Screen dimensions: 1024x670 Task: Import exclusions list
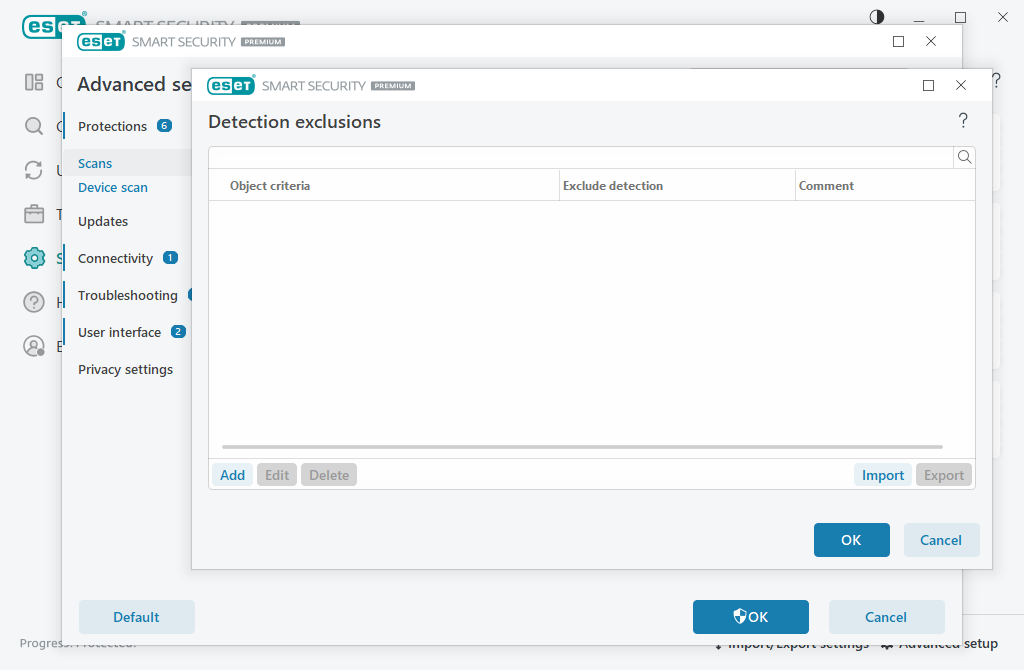click(883, 475)
